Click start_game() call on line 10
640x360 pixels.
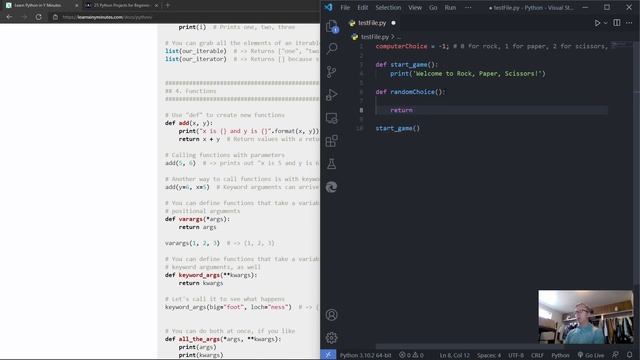pos(398,128)
